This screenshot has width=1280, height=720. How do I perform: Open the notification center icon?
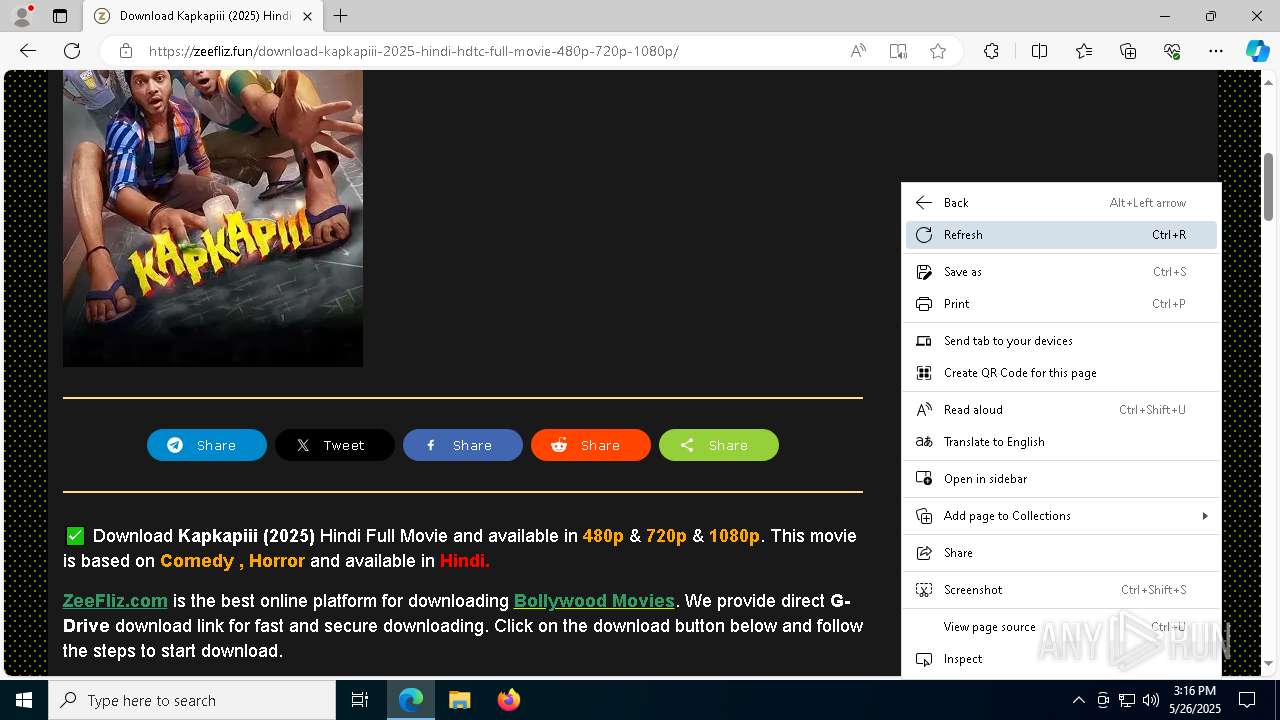click(1247, 700)
